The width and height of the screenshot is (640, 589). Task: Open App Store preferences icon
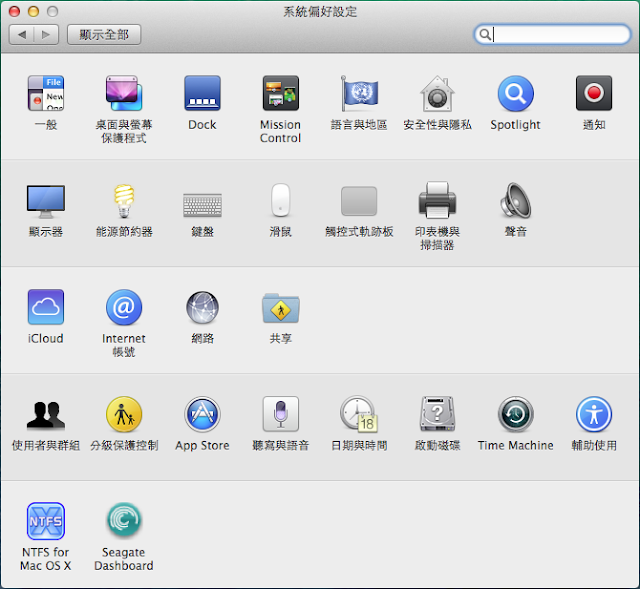[x=202, y=414]
